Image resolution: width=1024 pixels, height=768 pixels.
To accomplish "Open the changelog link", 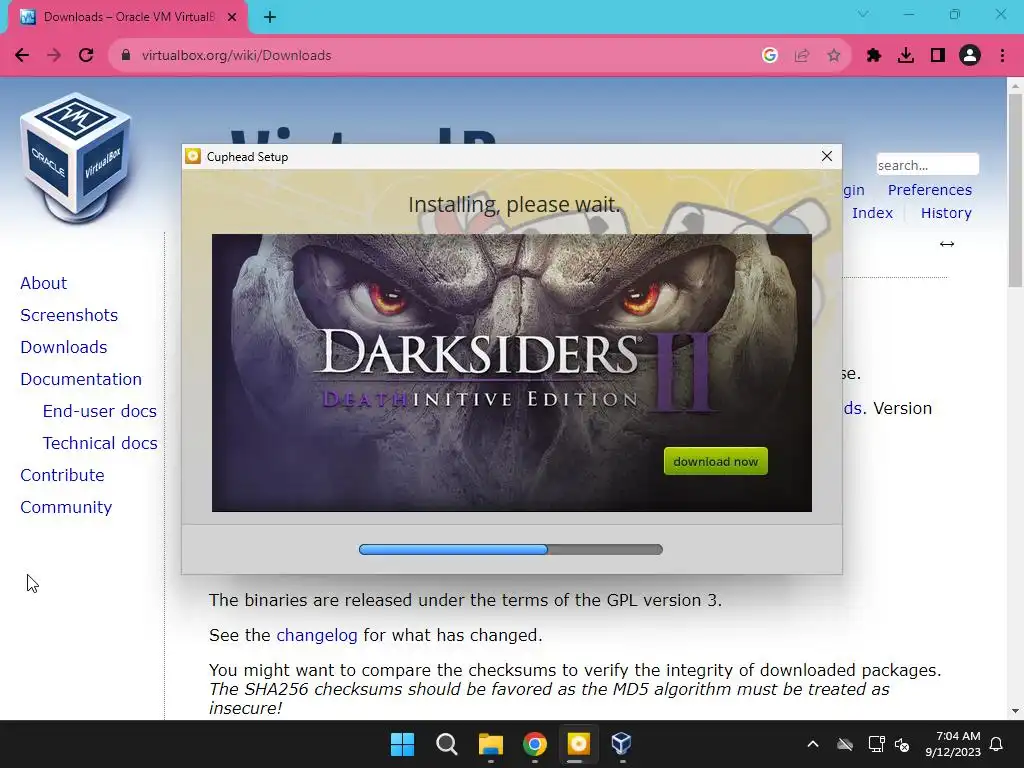I will [317, 635].
